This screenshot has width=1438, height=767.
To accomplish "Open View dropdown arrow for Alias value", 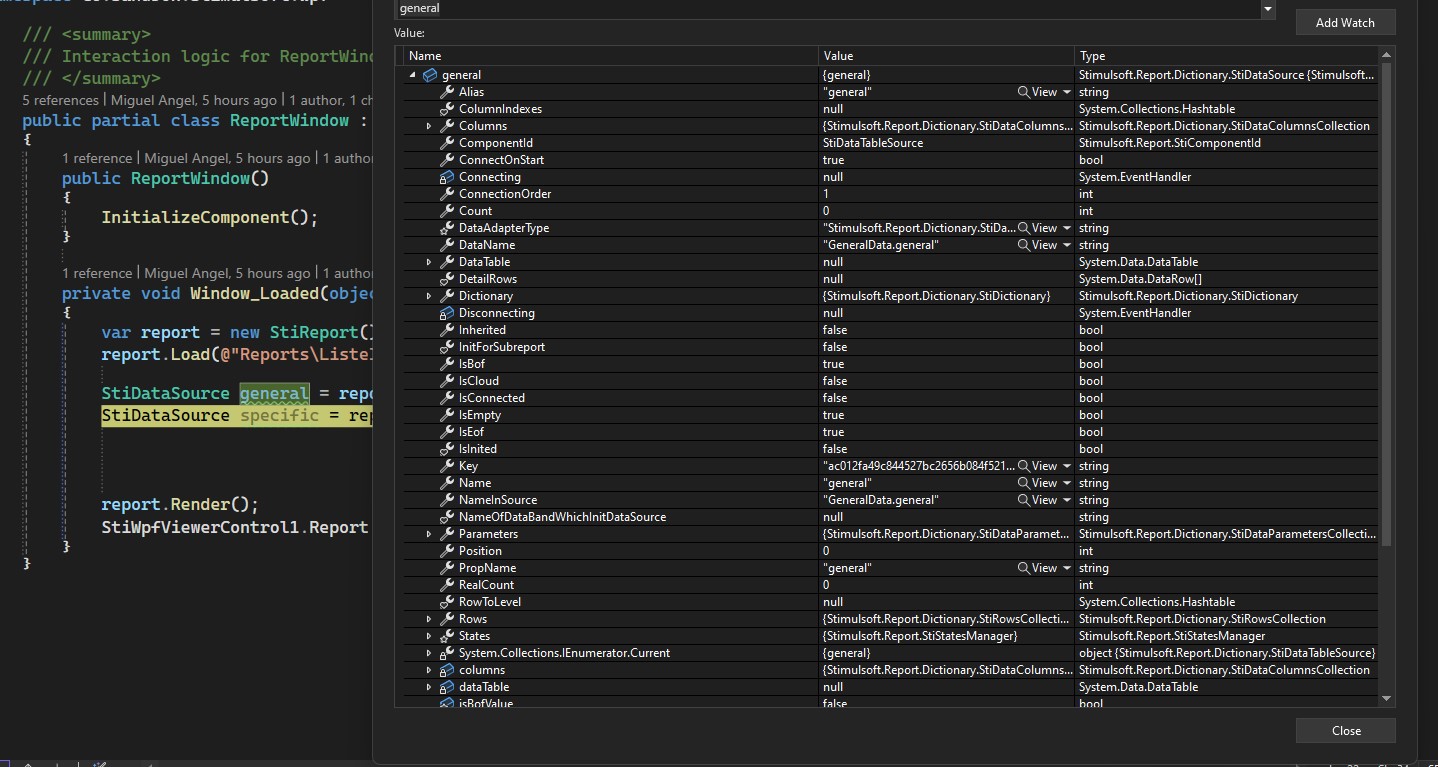I will click(x=1067, y=92).
